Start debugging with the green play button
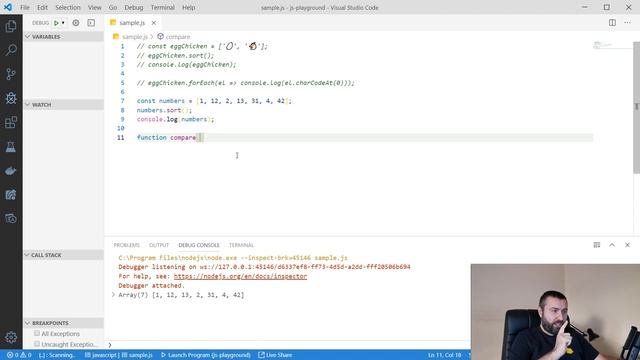The width and height of the screenshot is (640, 360). point(56,23)
